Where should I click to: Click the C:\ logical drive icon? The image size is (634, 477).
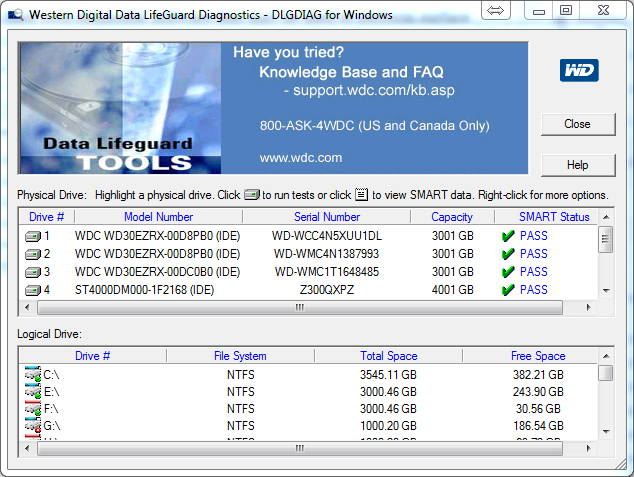[x=33, y=374]
